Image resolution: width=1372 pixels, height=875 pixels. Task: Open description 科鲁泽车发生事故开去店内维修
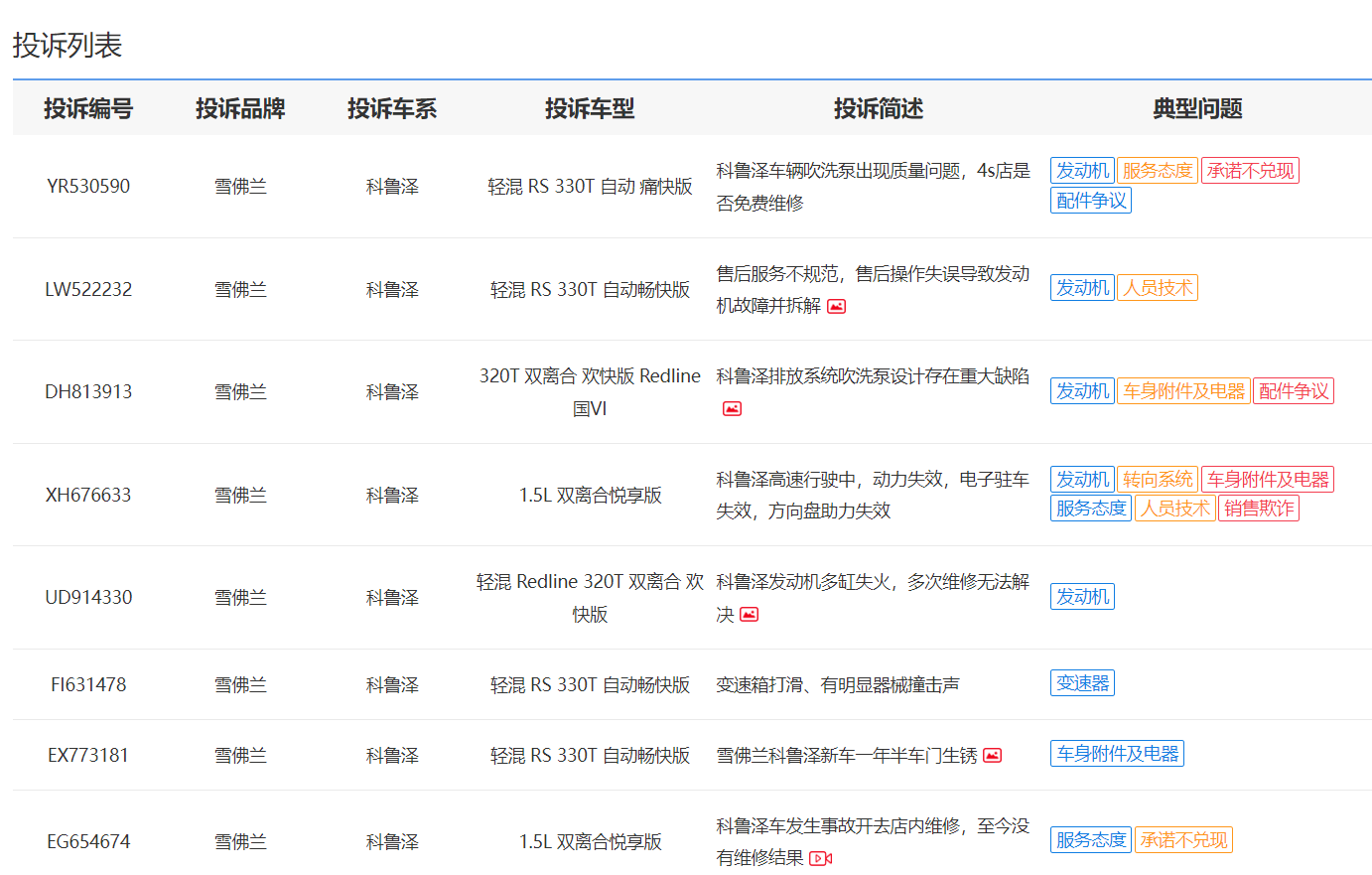[874, 842]
